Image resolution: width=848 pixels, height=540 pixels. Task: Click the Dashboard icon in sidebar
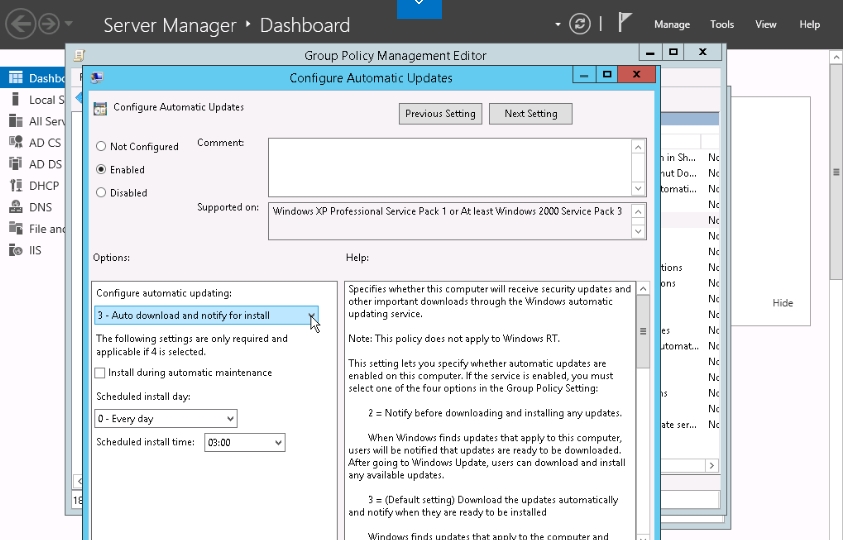[16, 77]
